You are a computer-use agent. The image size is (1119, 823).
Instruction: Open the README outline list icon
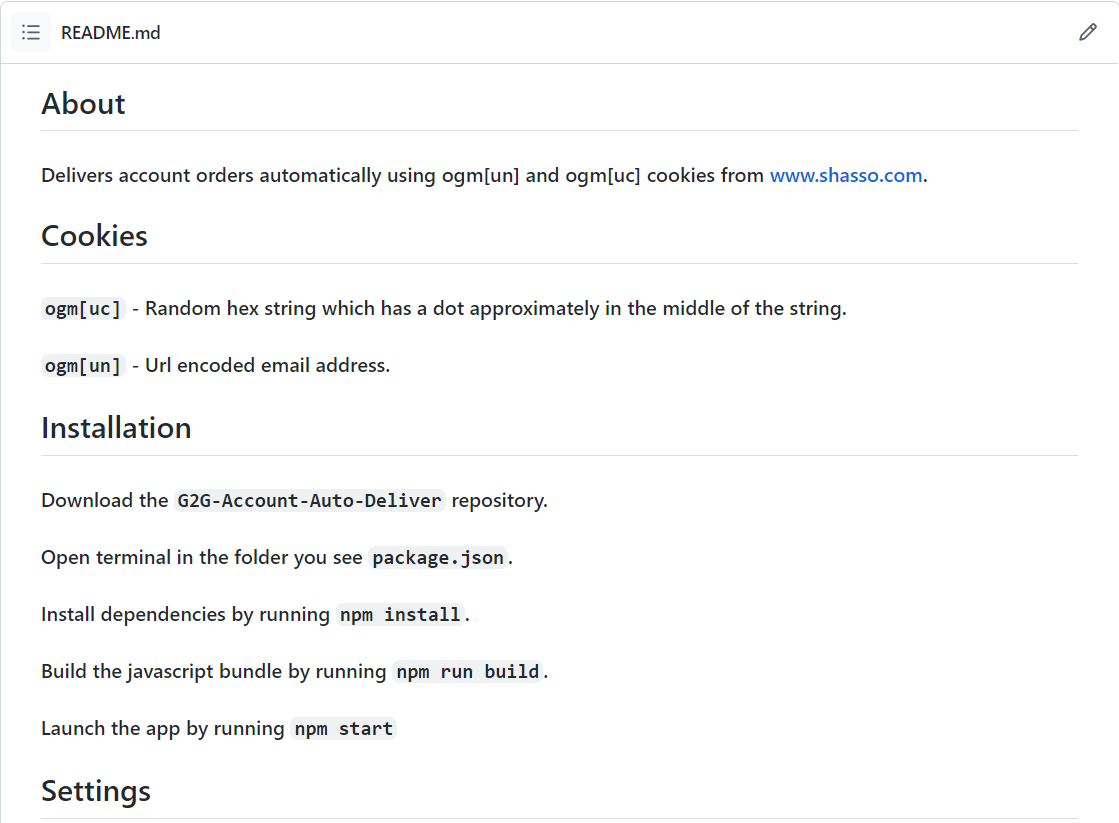(31, 33)
